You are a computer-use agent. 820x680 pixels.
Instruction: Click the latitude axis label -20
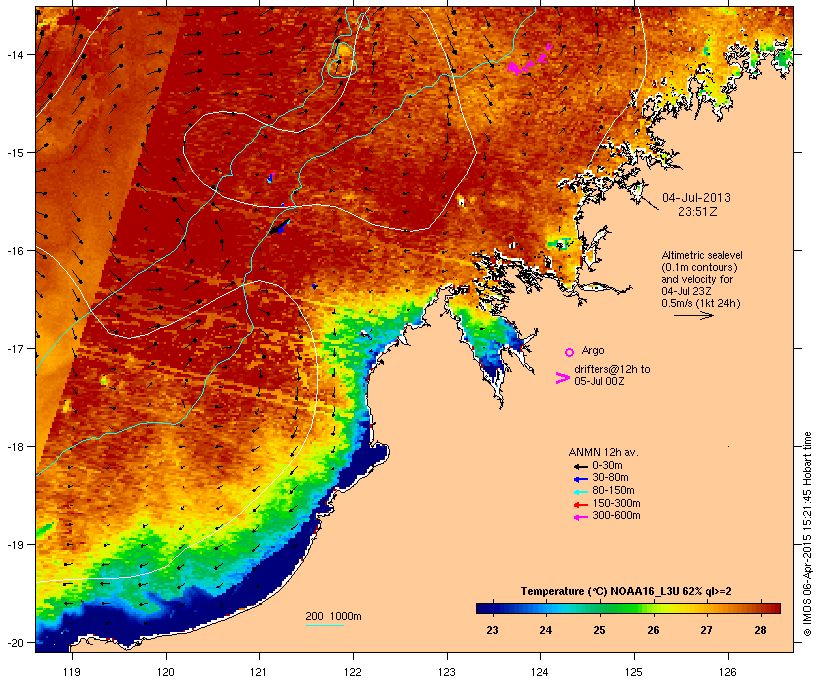click(x=14, y=643)
